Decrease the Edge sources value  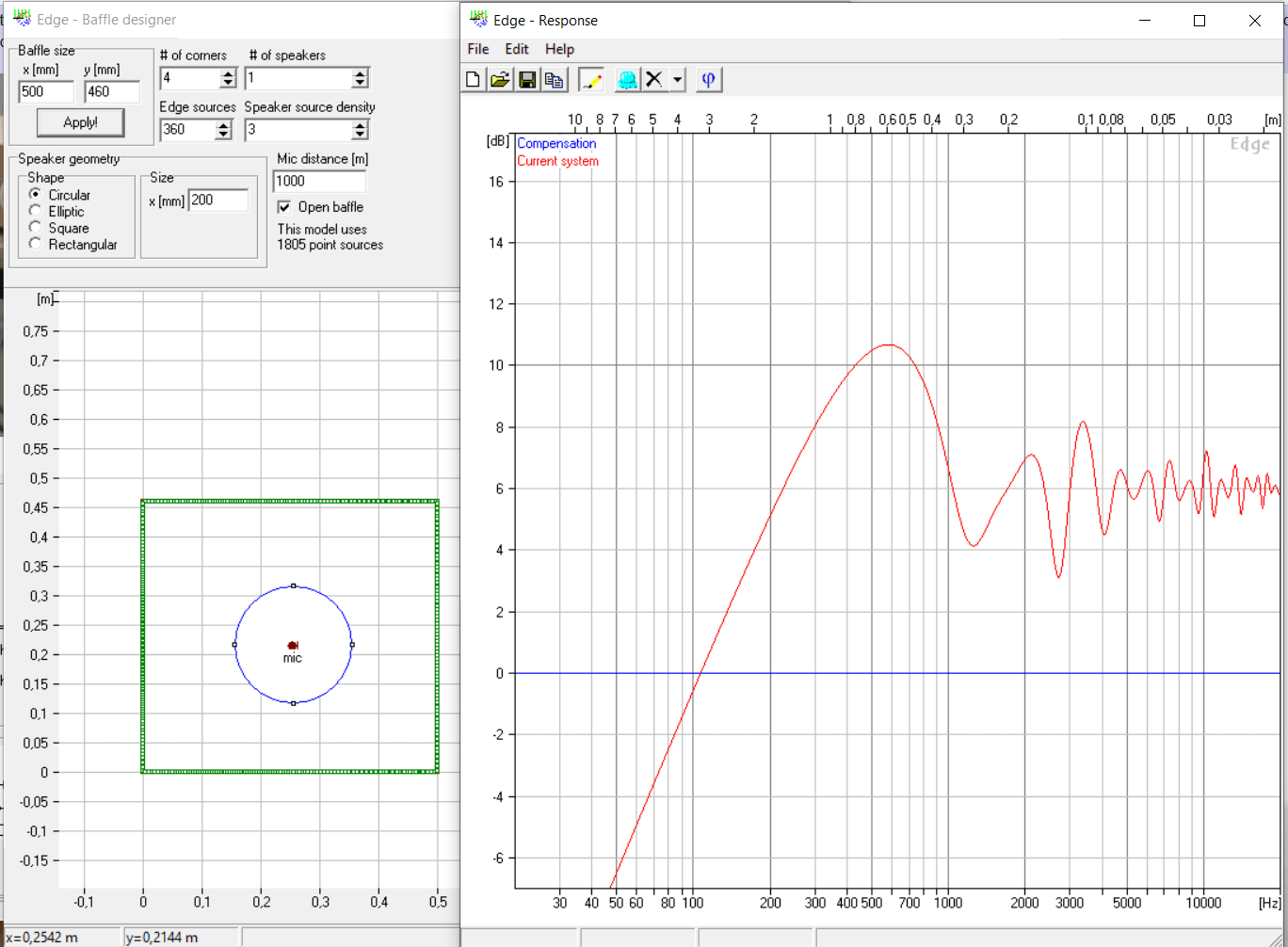tap(223, 135)
